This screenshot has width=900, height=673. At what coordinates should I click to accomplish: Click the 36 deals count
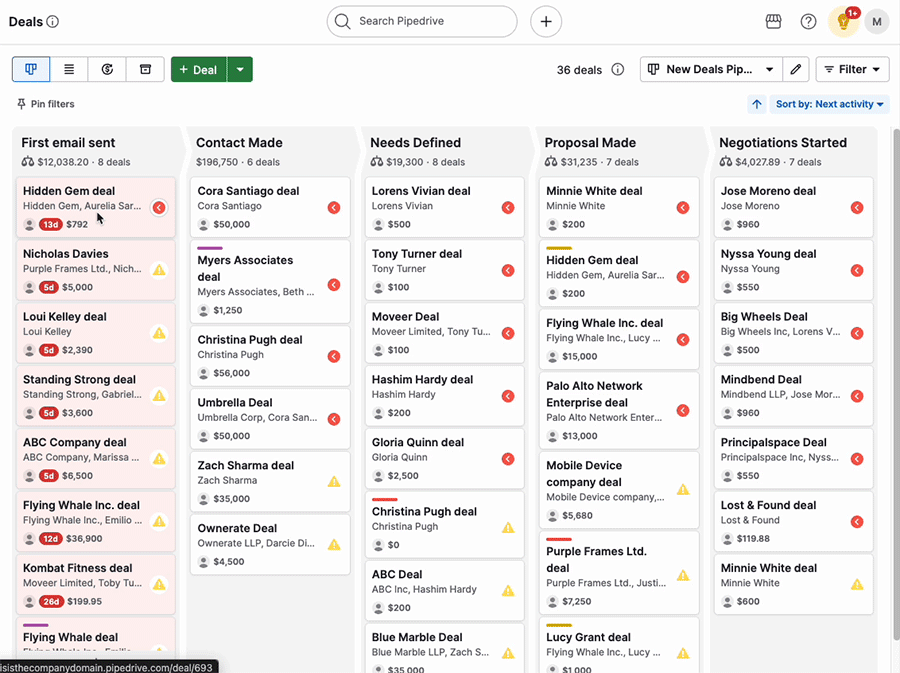pos(579,70)
